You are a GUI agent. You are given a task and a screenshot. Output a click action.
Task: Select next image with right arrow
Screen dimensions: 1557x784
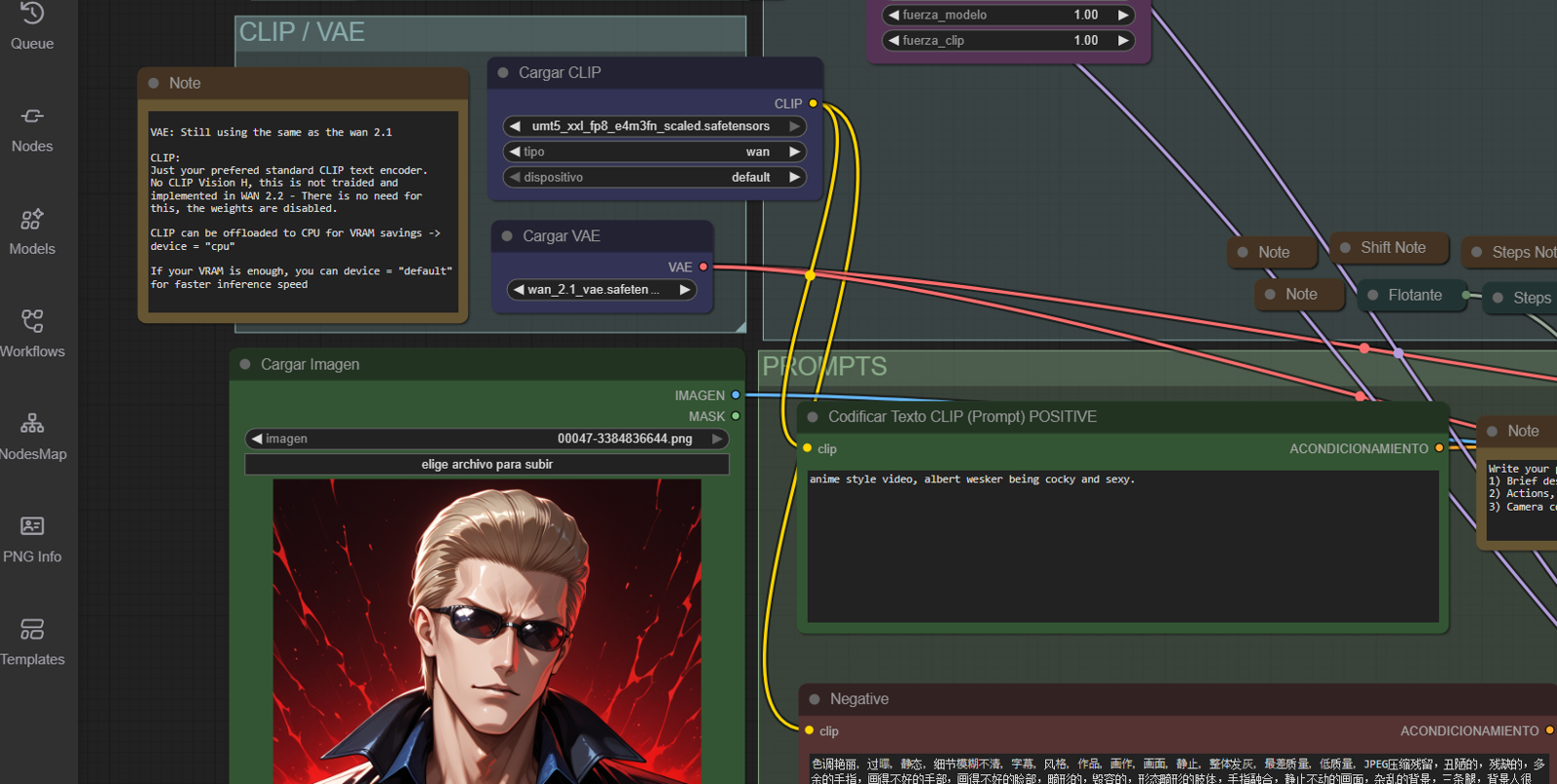(x=717, y=439)
